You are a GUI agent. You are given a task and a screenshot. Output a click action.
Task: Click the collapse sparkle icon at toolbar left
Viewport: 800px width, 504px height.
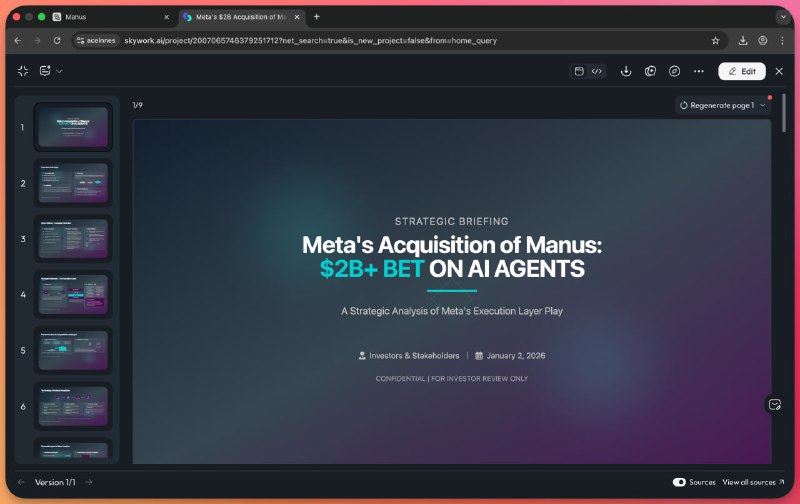(23, 71)
